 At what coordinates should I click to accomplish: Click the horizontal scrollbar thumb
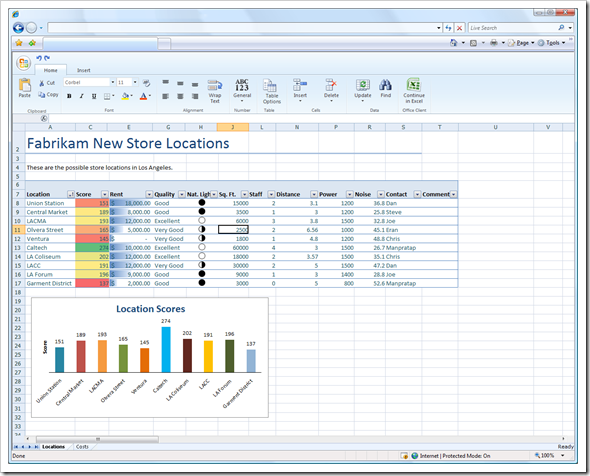pyautogui.click(x=97, y=439)
